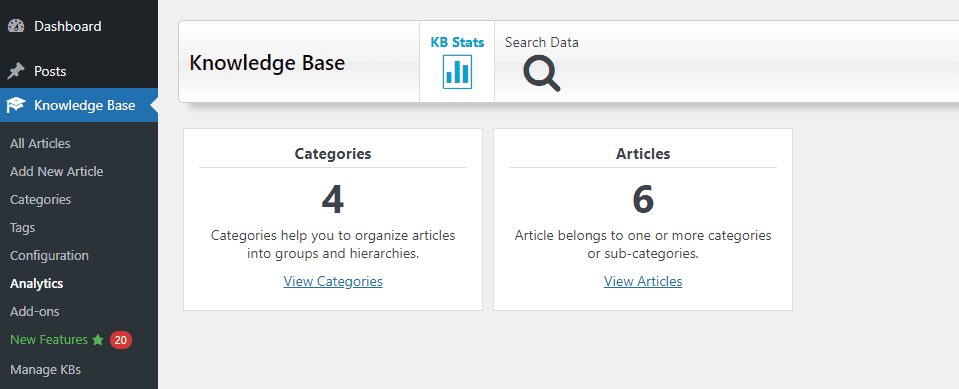Follow the View Categories link
Image resolution: width=959 pixels, height=389 pixels.
click(333, 281)
